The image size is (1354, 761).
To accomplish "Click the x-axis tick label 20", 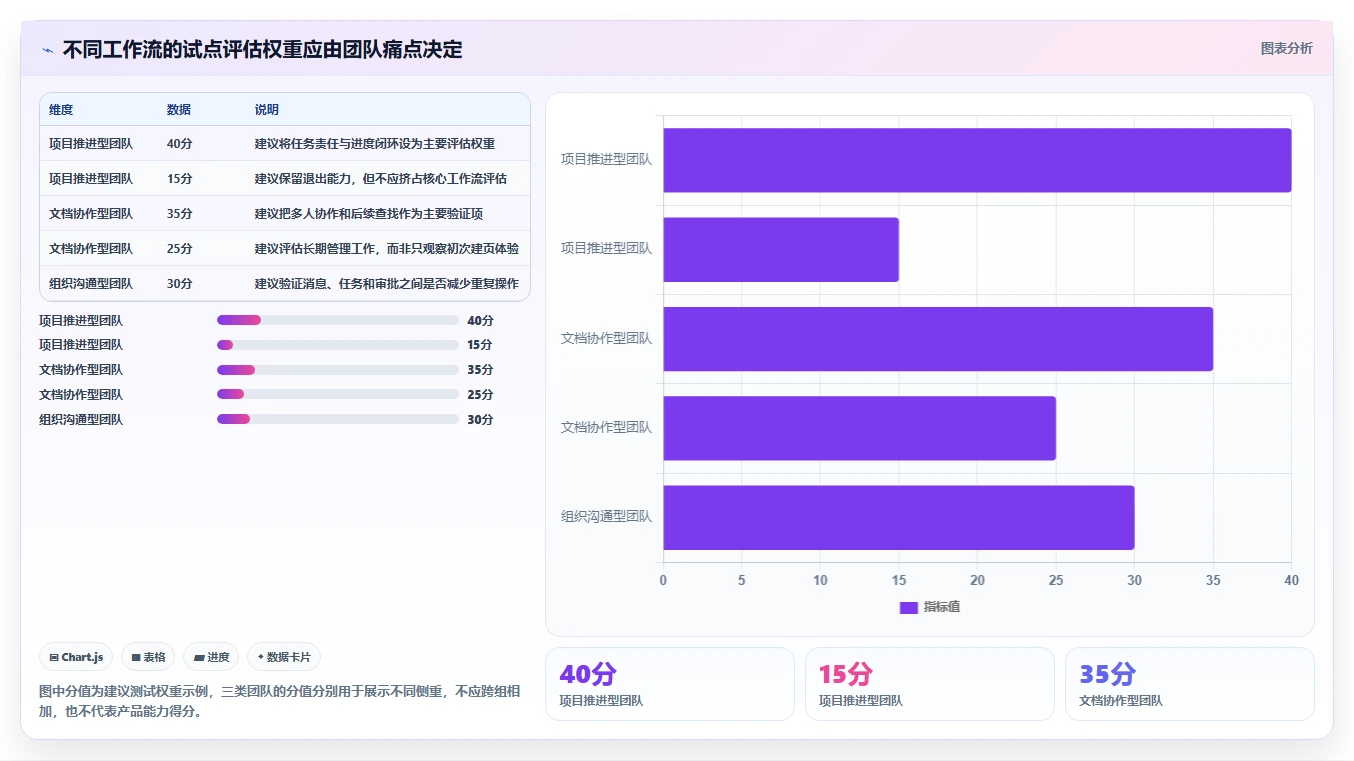I will (x=977, y=580).
